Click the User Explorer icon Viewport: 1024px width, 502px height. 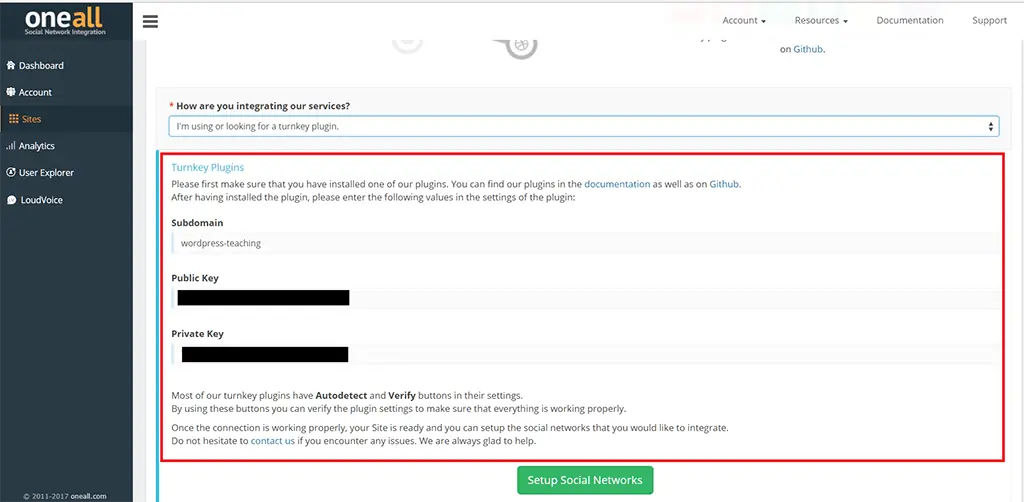(10, 172)
